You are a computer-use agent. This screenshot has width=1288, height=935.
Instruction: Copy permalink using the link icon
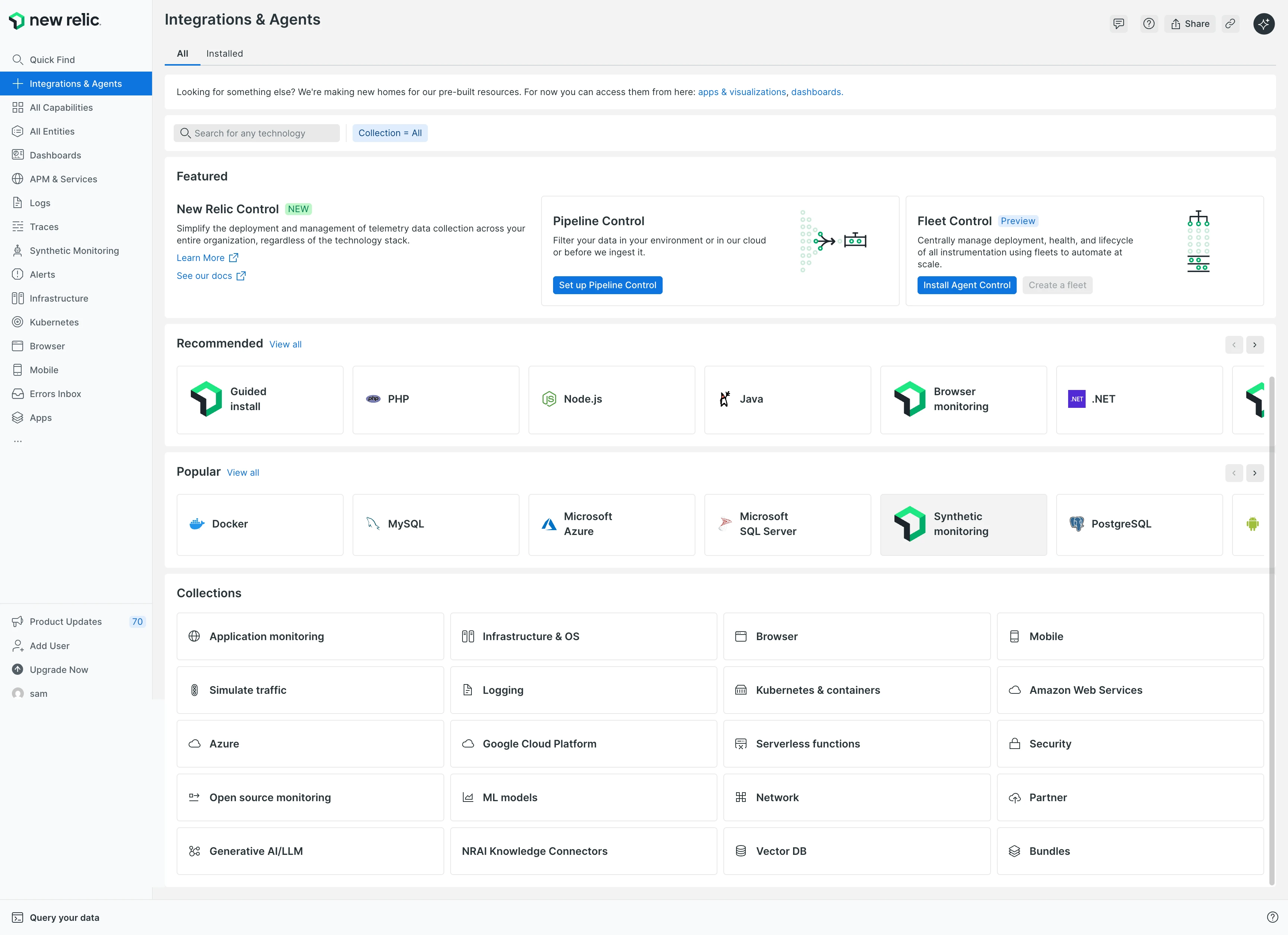click(1230, 24)
